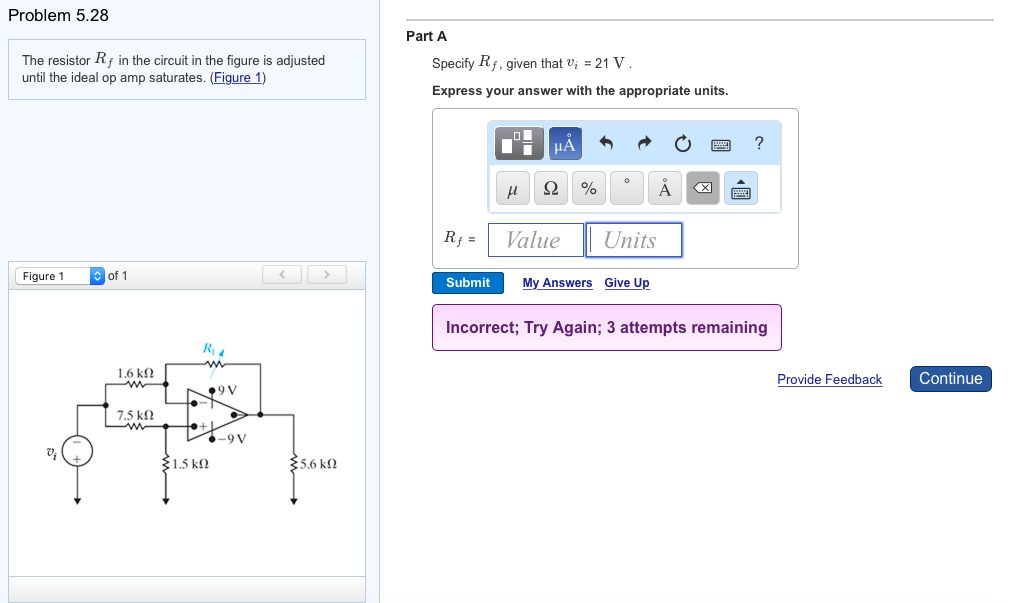Open keyboard shortcuts icon in top toolbar

(x=721, y=144)
